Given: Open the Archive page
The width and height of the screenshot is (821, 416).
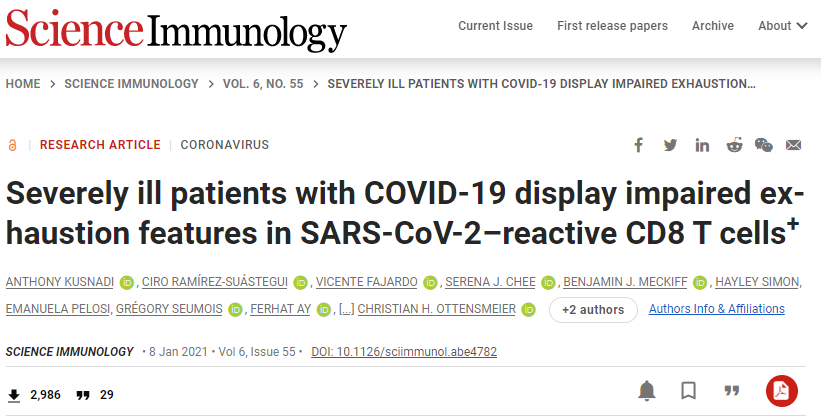Looking at the screenshot, I should coord(713,26).
